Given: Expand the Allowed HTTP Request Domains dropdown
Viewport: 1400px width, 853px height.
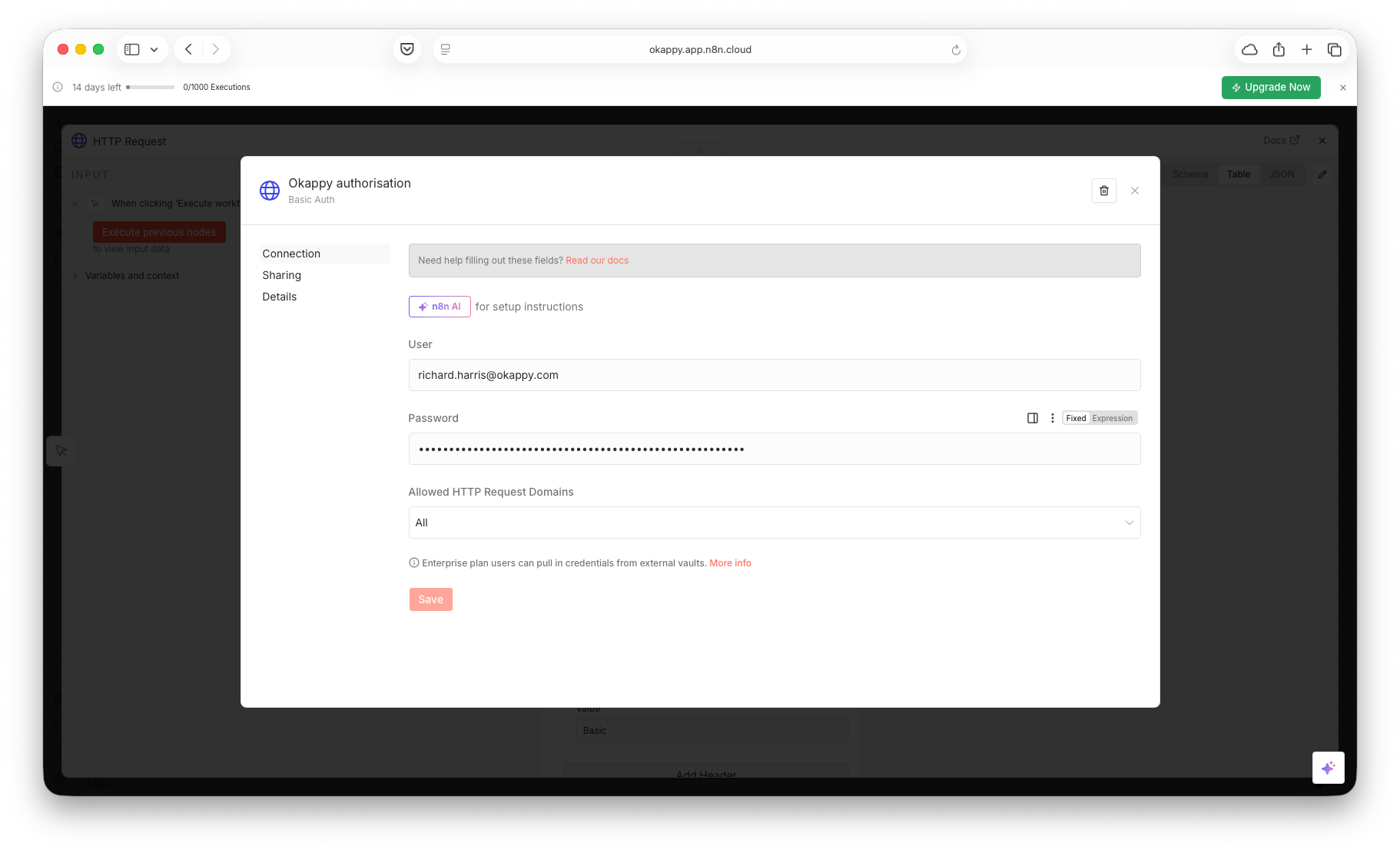Looking at the screenshot, I should coord(774,523).
